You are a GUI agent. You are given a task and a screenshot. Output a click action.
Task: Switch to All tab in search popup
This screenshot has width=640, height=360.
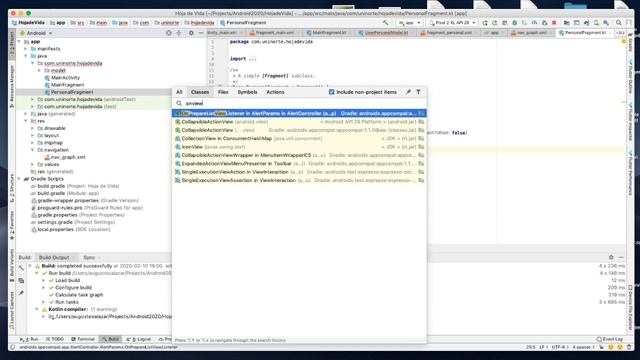pyautogui.click(x=179, y=92)
